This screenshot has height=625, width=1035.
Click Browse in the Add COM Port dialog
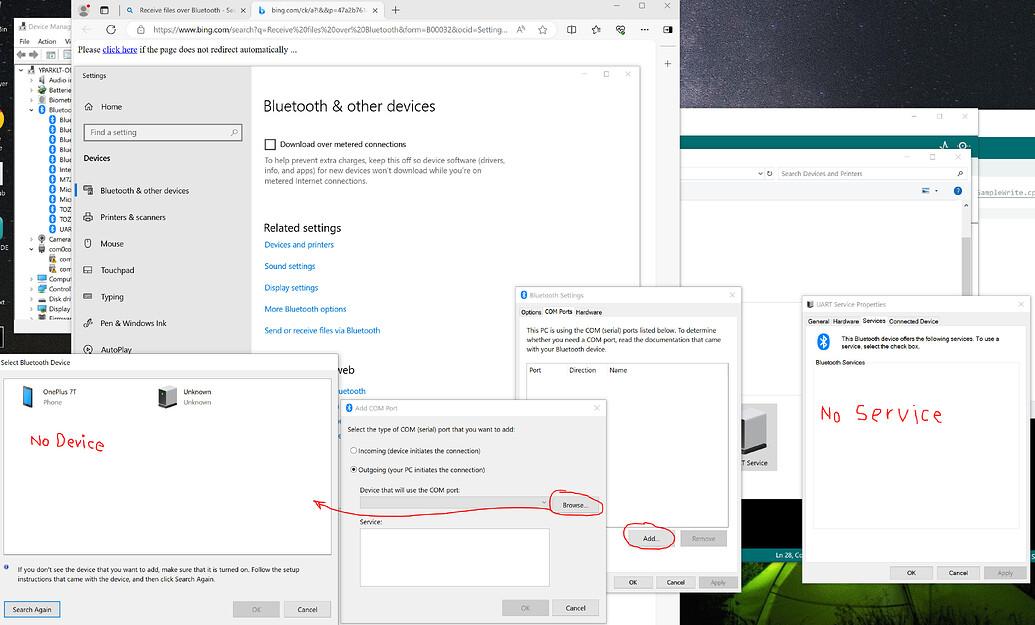(x=575, y=505)
